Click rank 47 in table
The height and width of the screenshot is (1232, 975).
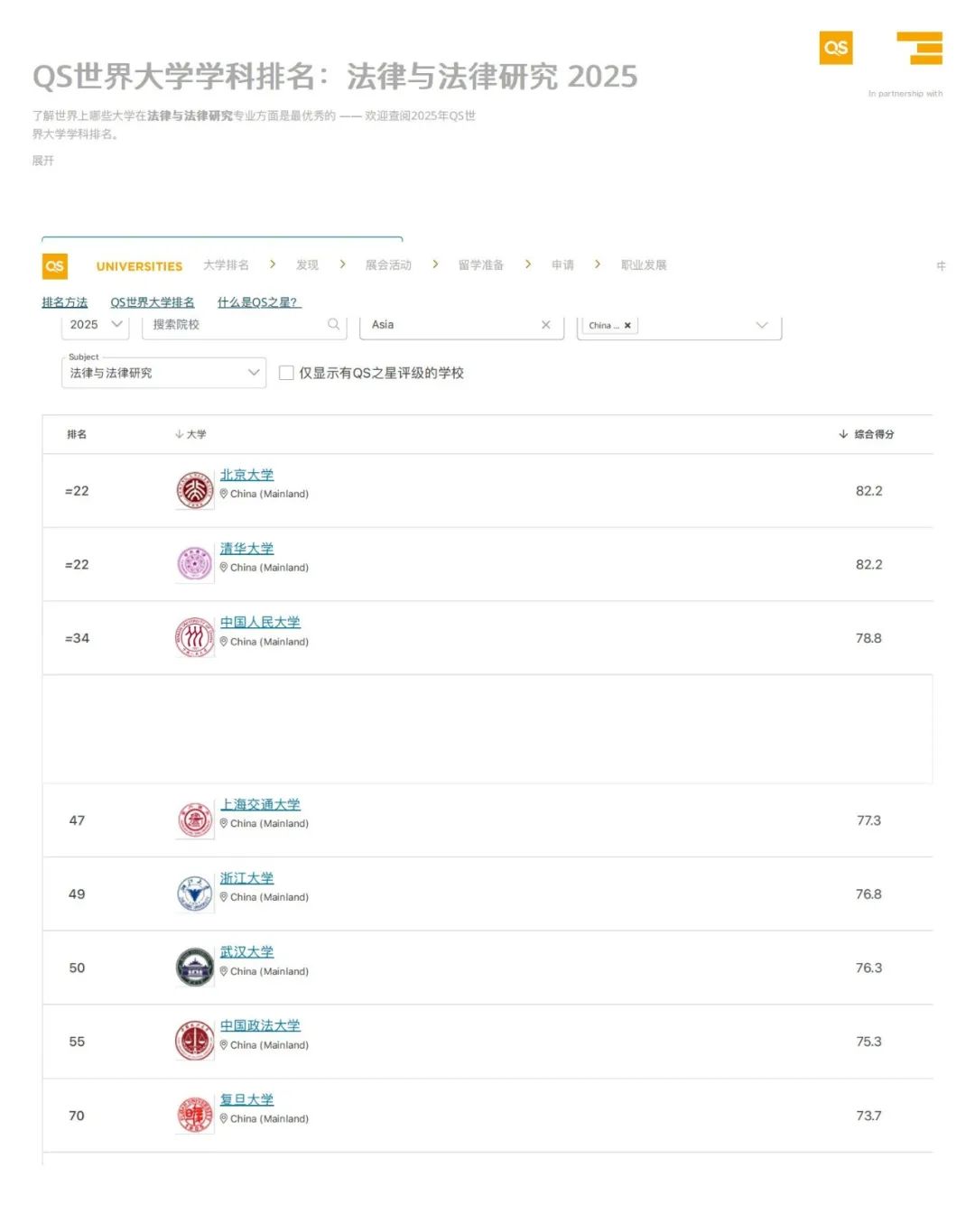(x=77, y=820)
